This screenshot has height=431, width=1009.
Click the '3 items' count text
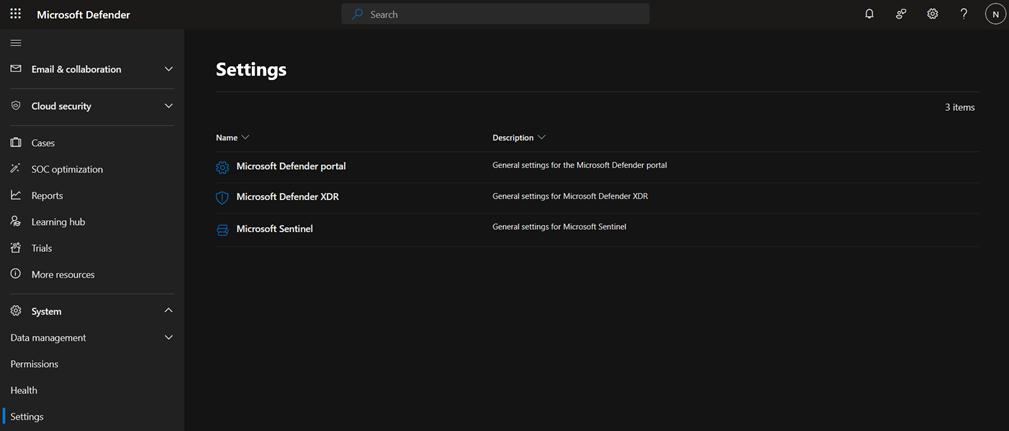tap(959, 107)
